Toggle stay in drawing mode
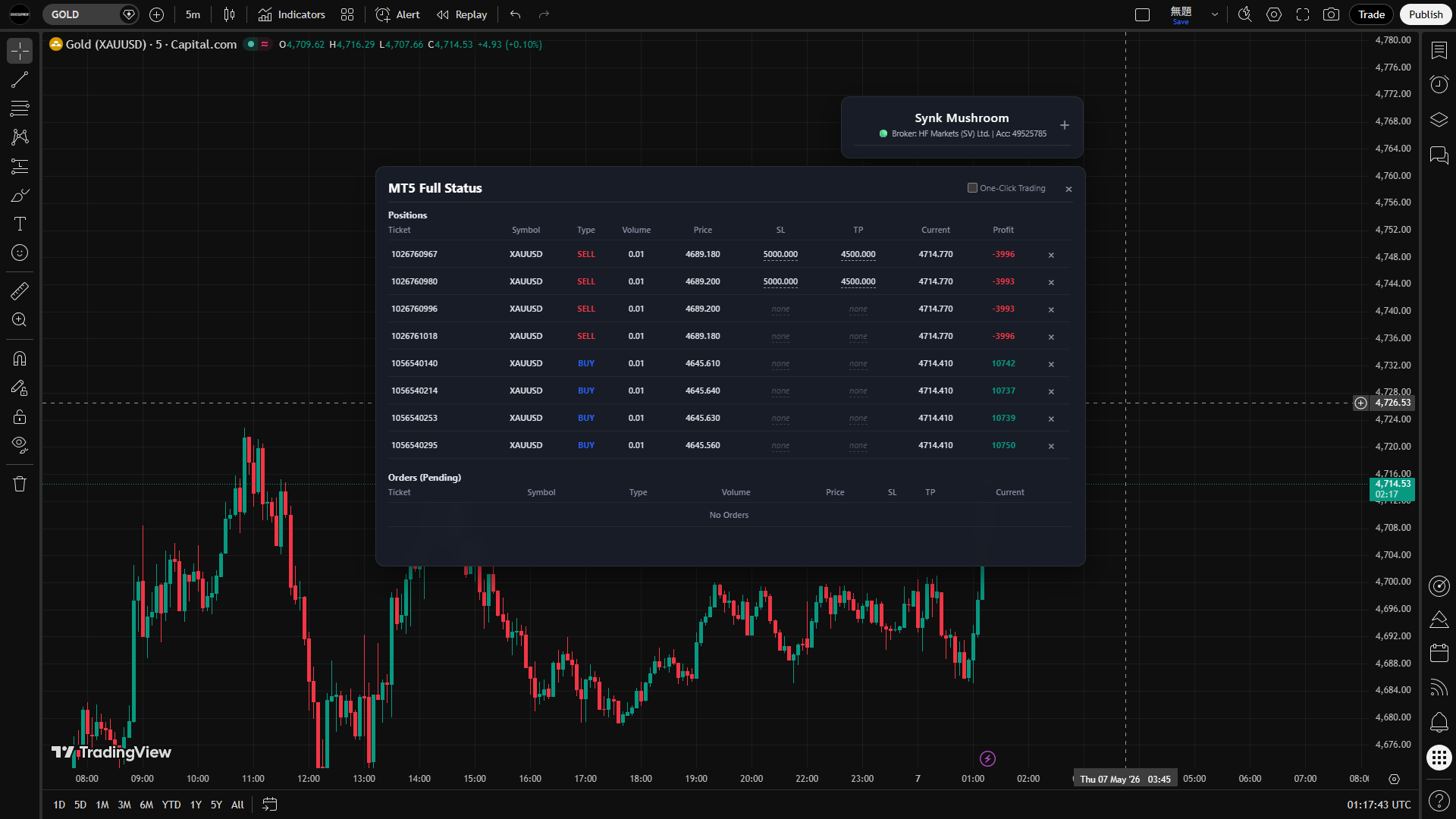Image resolution: width=1456 pixels, height=819 pixels. click(x=20, y=388)
